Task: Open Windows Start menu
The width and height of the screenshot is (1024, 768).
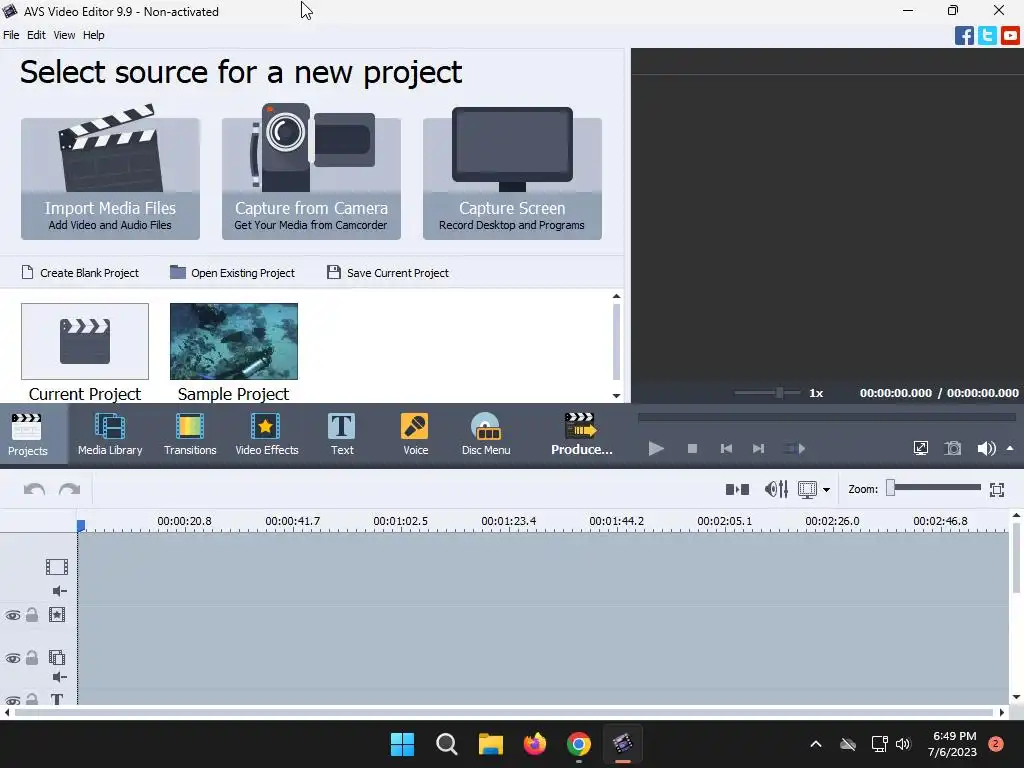Action: [402, 744]
